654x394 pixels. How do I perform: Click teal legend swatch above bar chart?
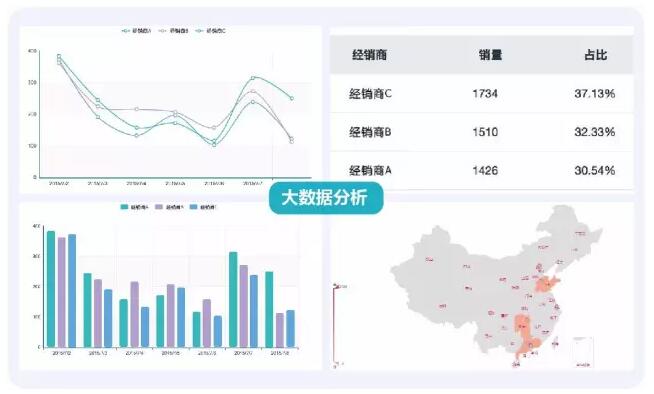coord(124,207)
